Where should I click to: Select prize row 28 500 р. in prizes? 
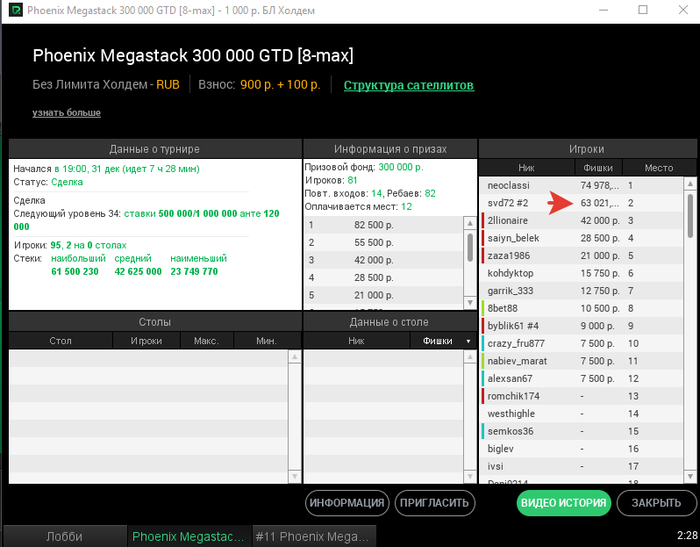[x=384, y=277]
